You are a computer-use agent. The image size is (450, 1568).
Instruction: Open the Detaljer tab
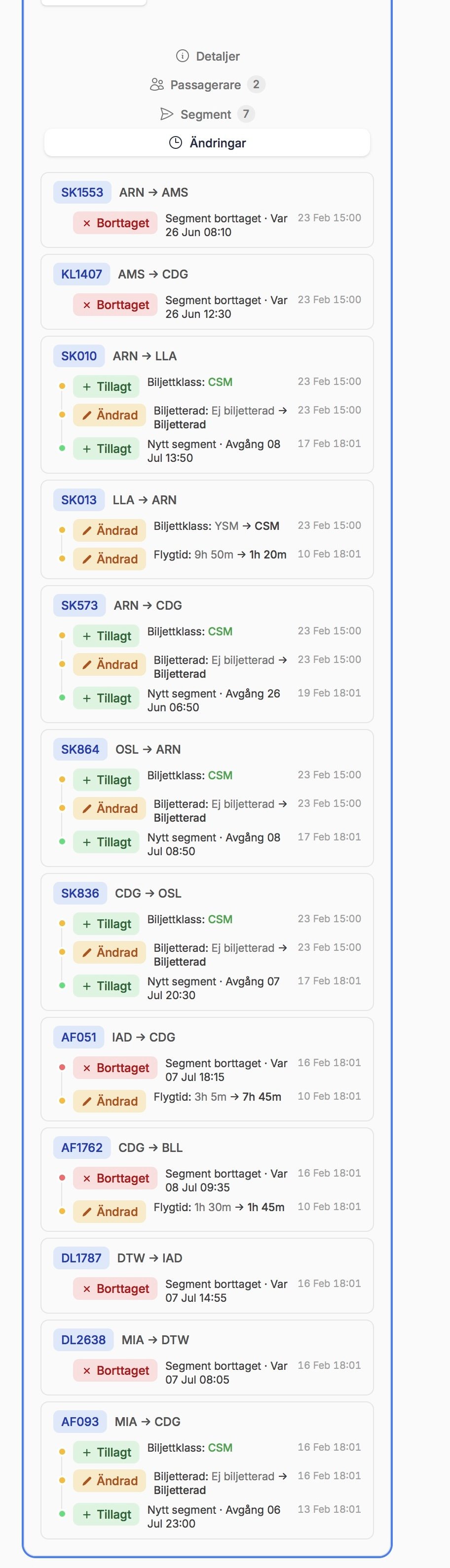coord(208,56)
